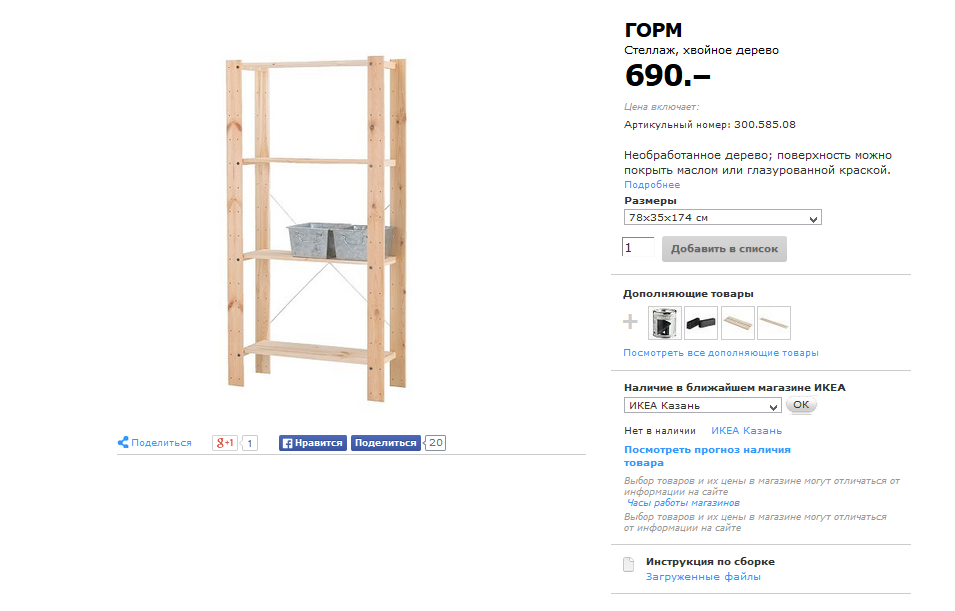The image size is (955, 611).
Task: Open the Подробнее link
Action: (652, 185)
